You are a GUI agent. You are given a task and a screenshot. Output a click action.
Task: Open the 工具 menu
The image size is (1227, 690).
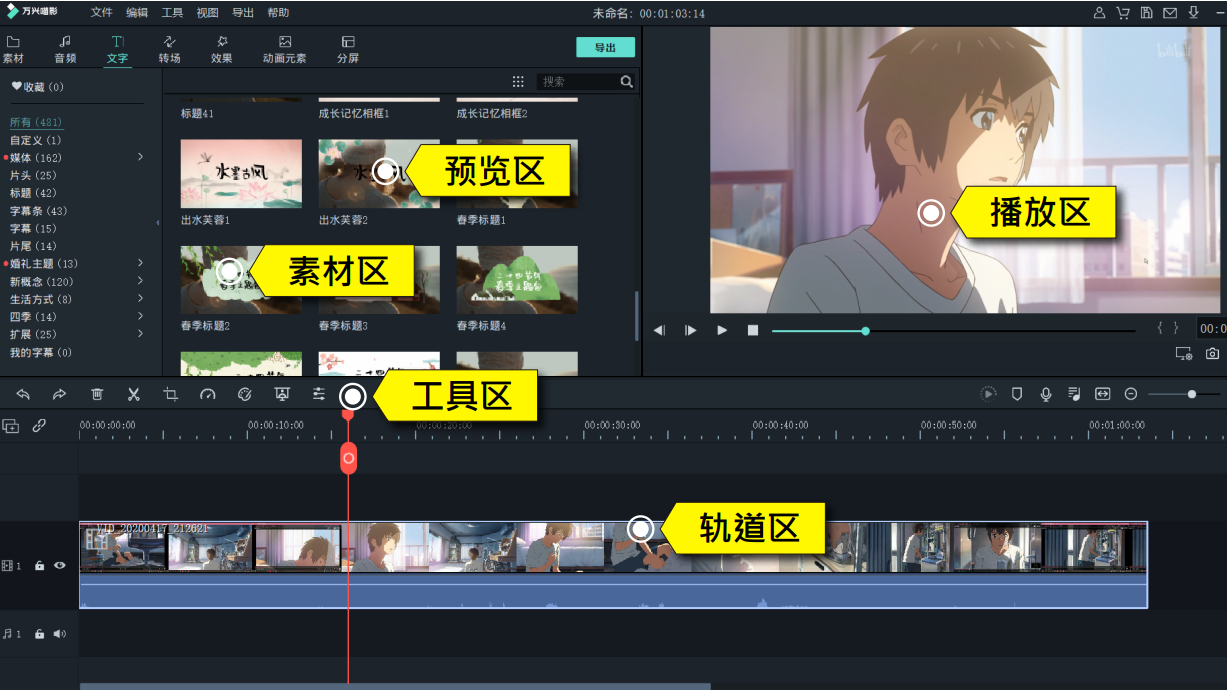(172, 13)
